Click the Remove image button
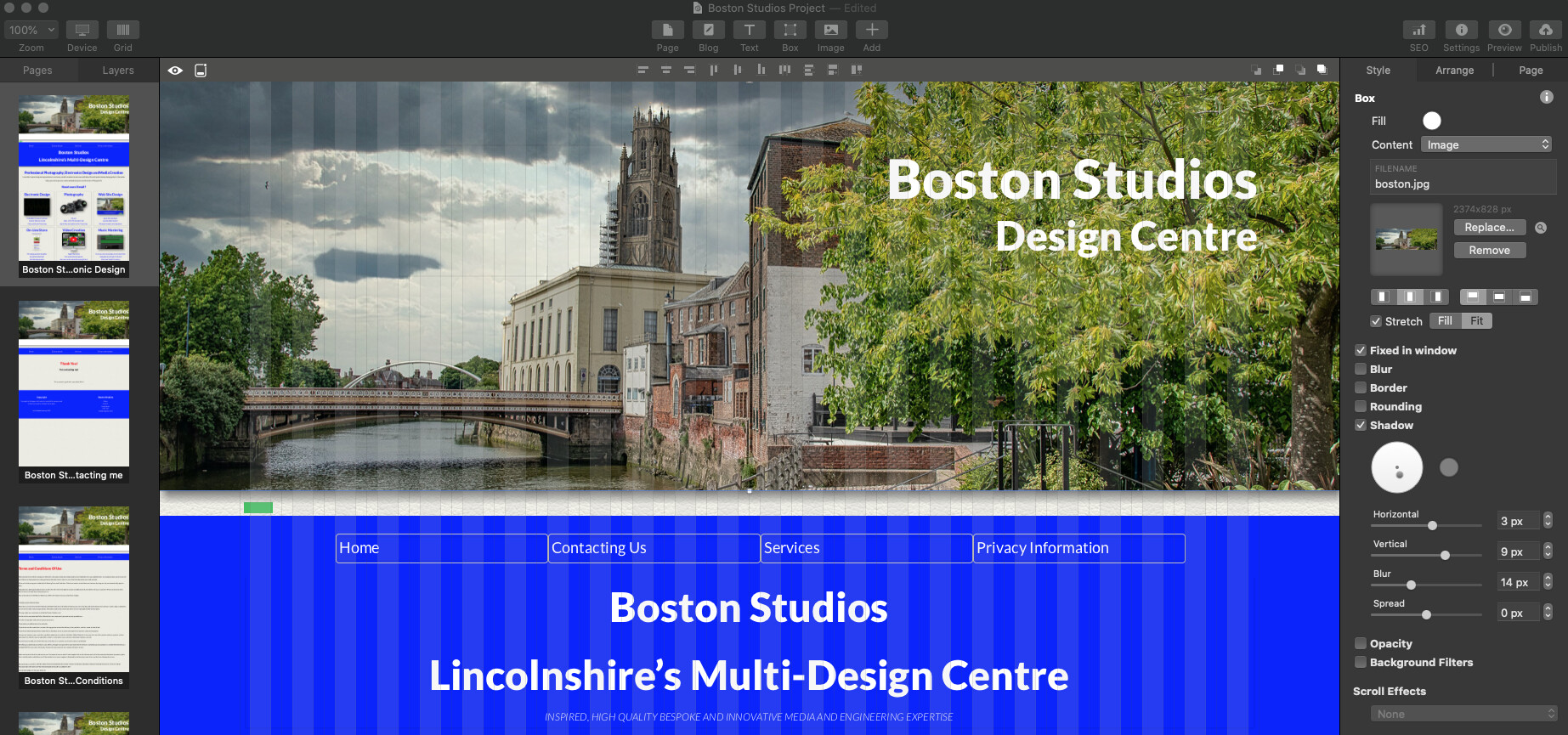The width and height of the screenshot is (1568, 735). [x=1490, y=251]
